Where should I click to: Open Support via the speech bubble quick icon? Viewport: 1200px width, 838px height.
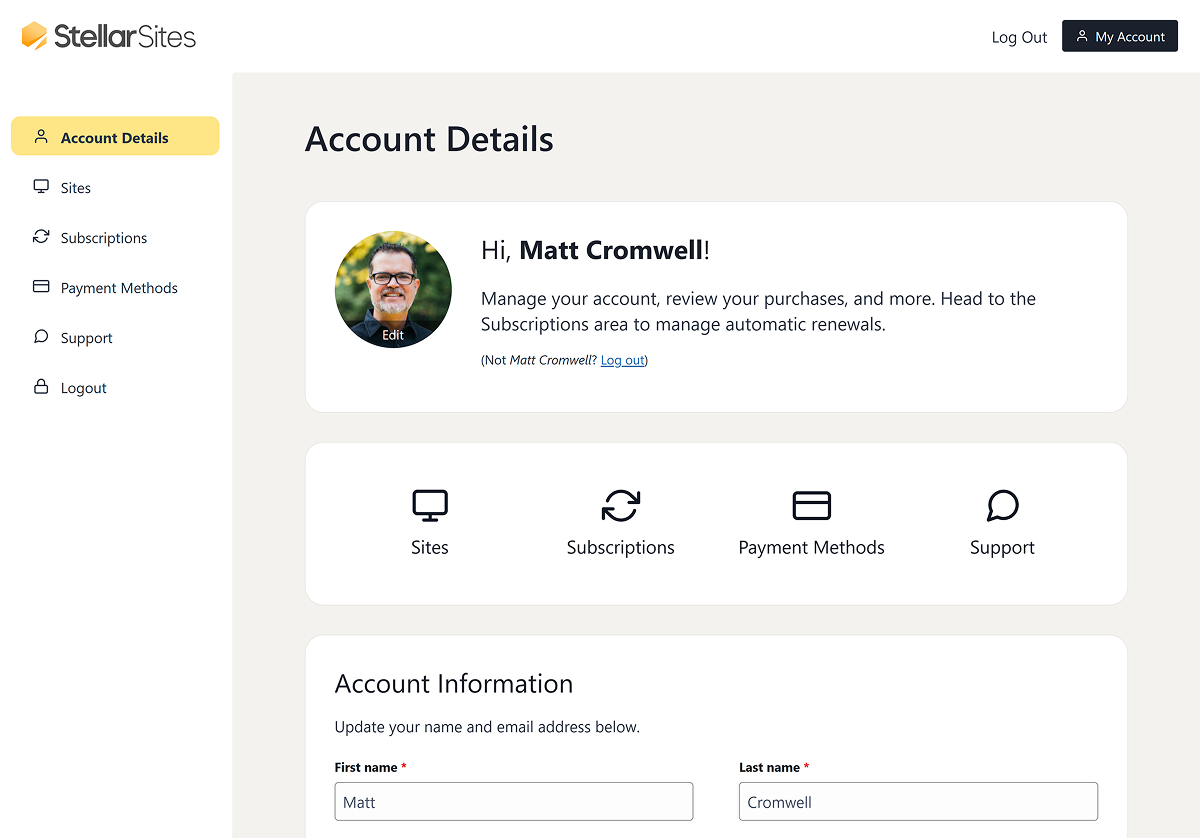point(1001,505)
